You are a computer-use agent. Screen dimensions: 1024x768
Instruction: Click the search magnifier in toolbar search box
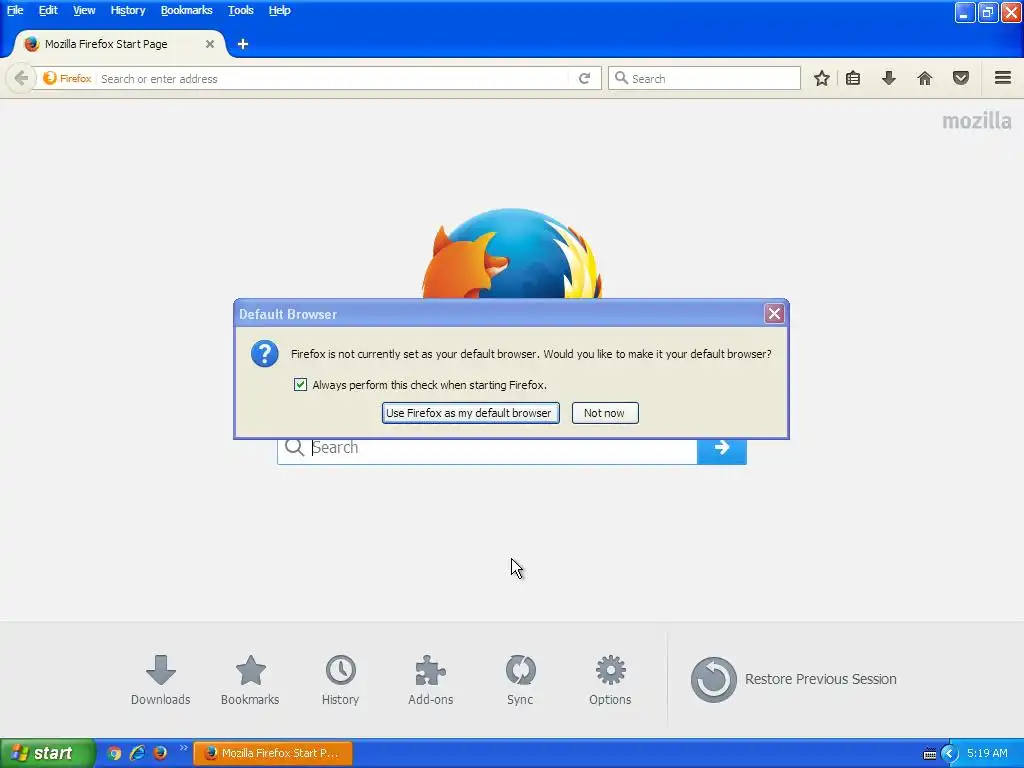pyautogui.click(x=621, y=78)
